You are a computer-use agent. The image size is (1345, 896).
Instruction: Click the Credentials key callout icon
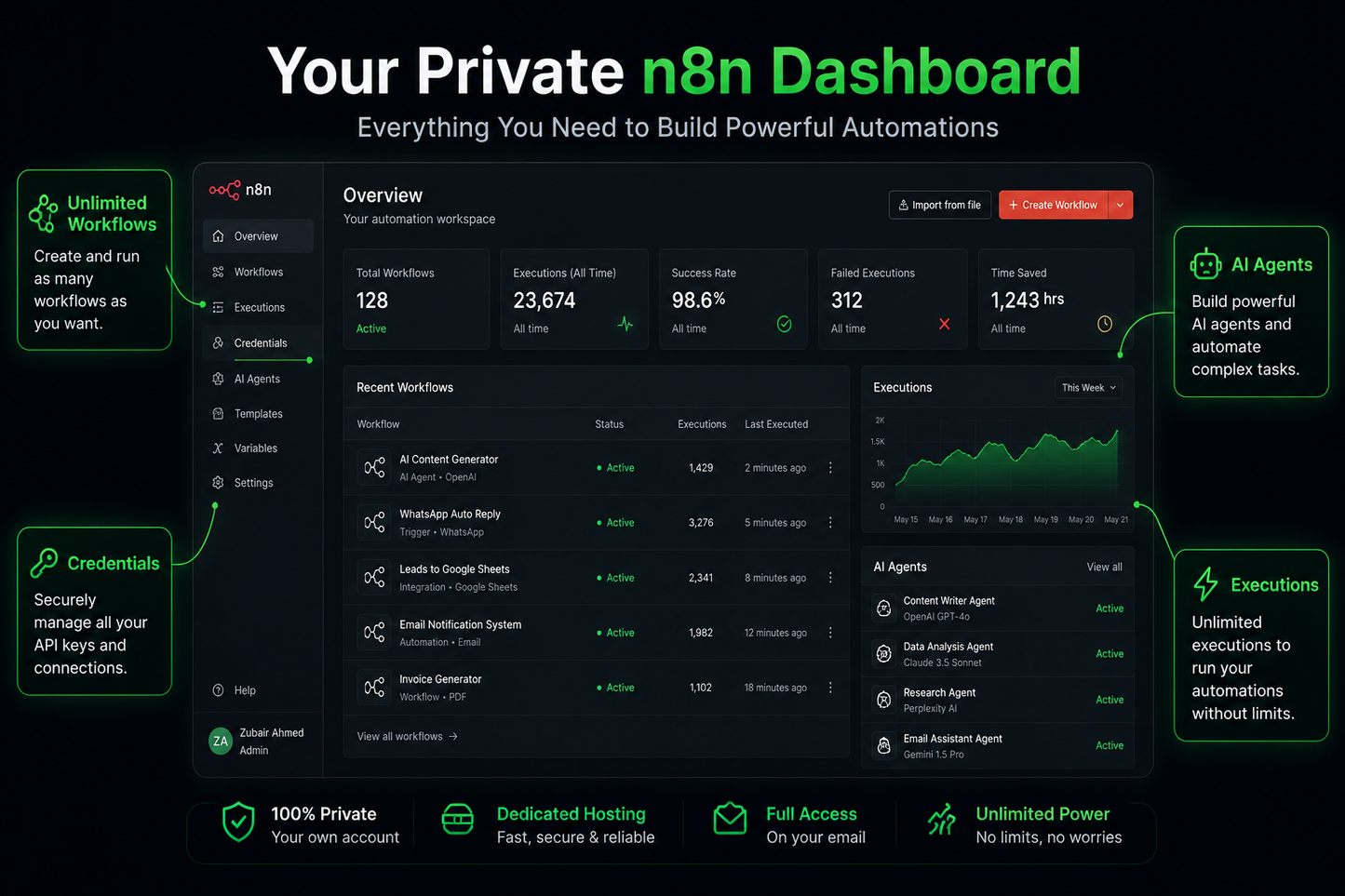click(44, 563)
